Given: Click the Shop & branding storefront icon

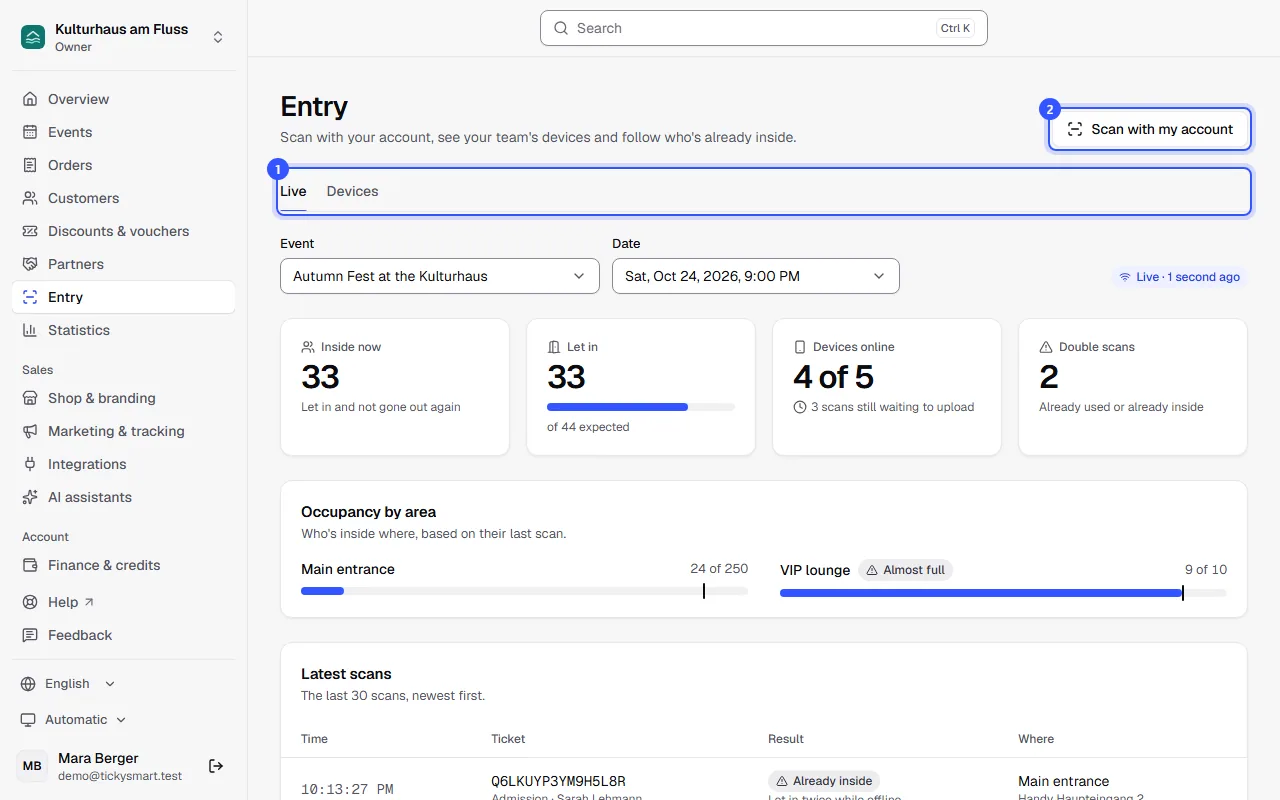Looking at the screenshot, I should tap(30, 398).
